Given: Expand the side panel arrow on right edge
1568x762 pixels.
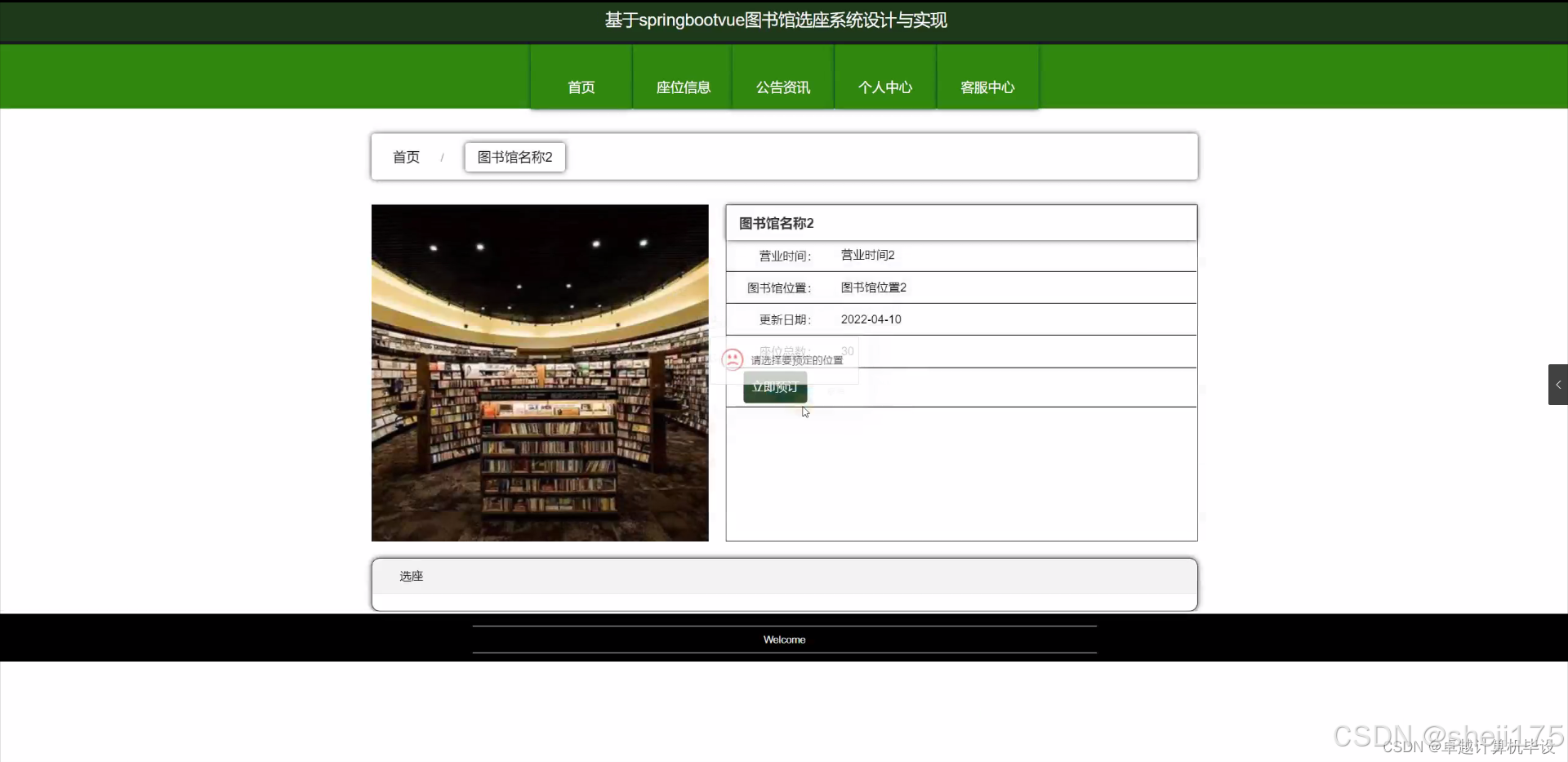Looking at the screenshot, I should (x=1557, y=385).
